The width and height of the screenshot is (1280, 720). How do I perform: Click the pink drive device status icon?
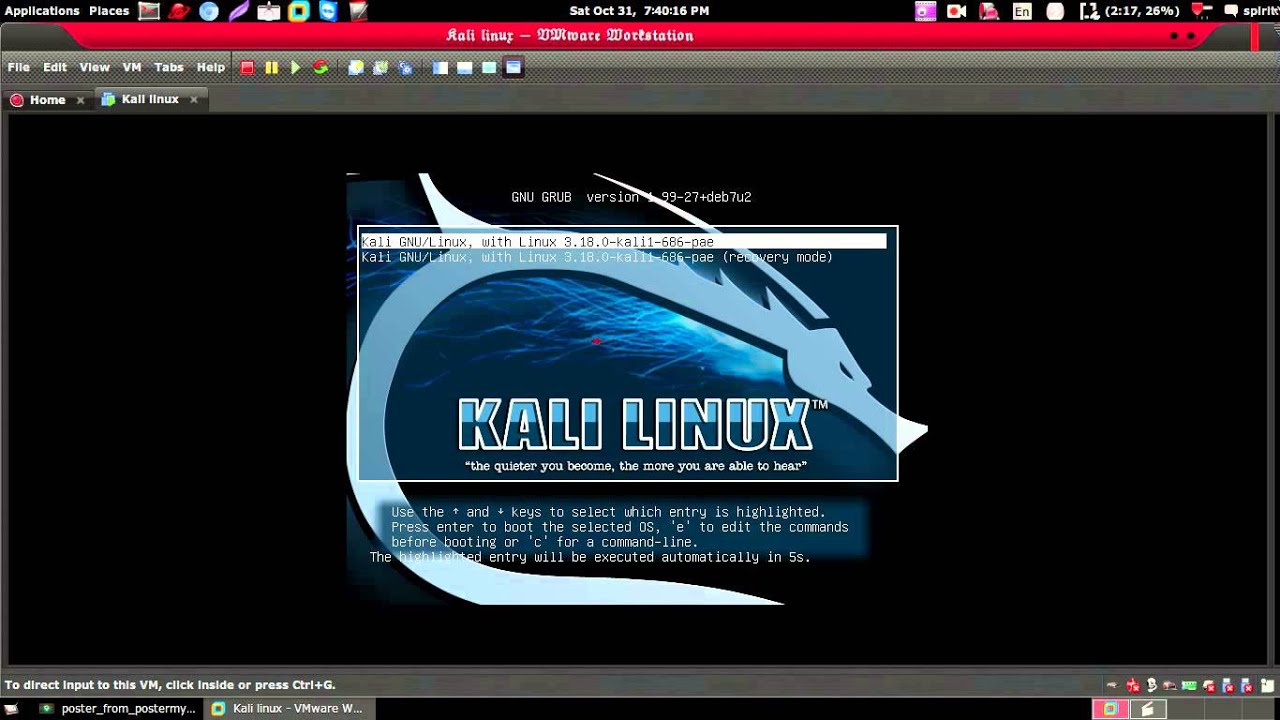pos(1170,686)
